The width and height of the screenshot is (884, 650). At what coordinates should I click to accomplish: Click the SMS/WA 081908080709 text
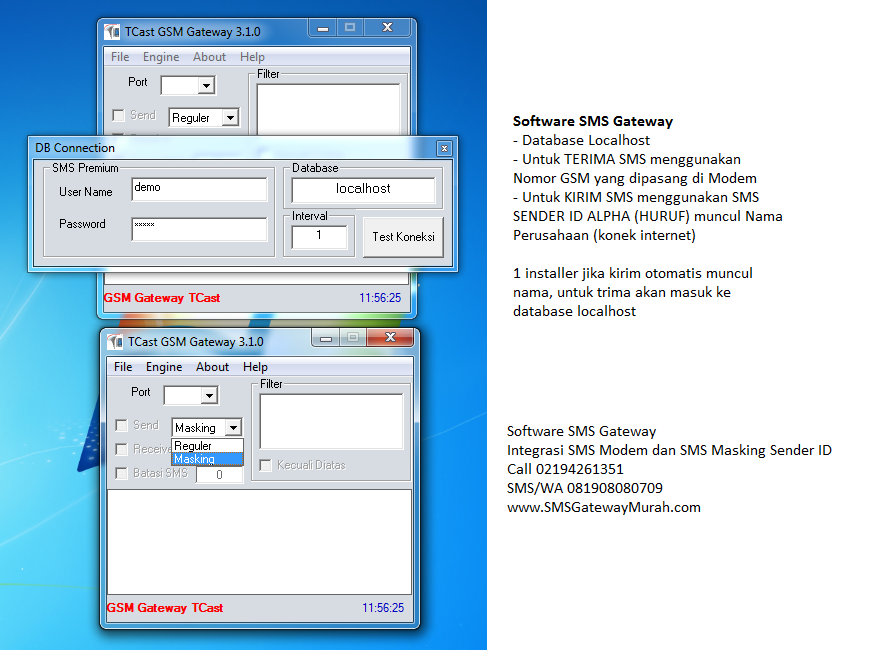[585, 488]
